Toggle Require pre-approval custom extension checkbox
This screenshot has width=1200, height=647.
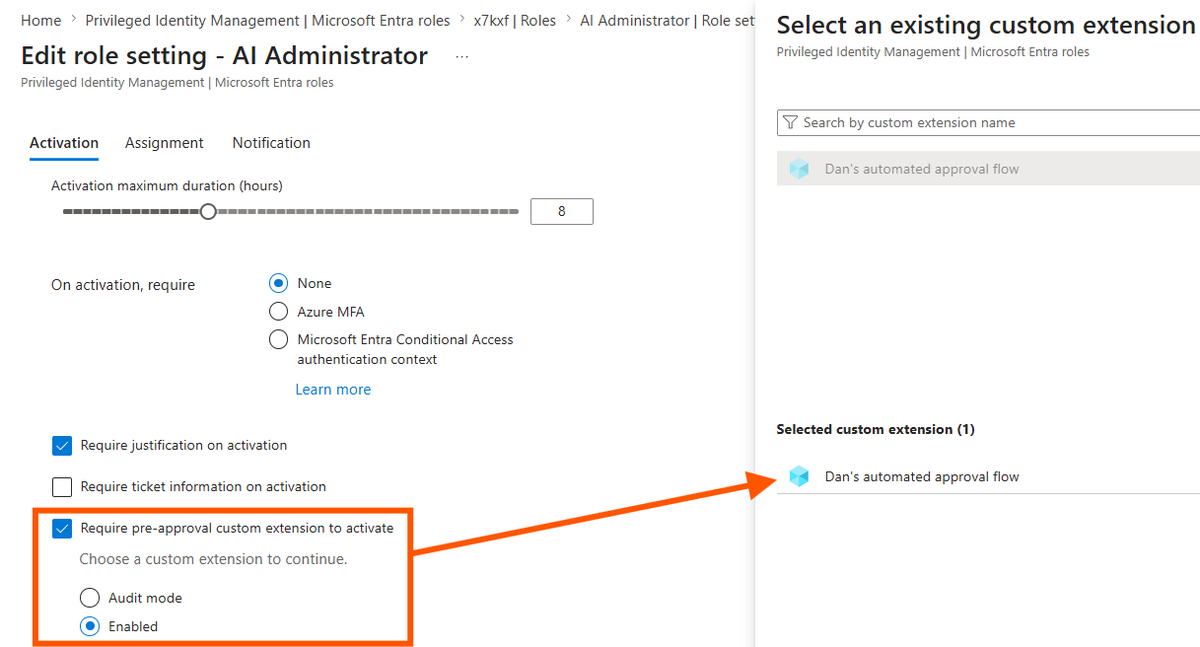coord(62,528)
